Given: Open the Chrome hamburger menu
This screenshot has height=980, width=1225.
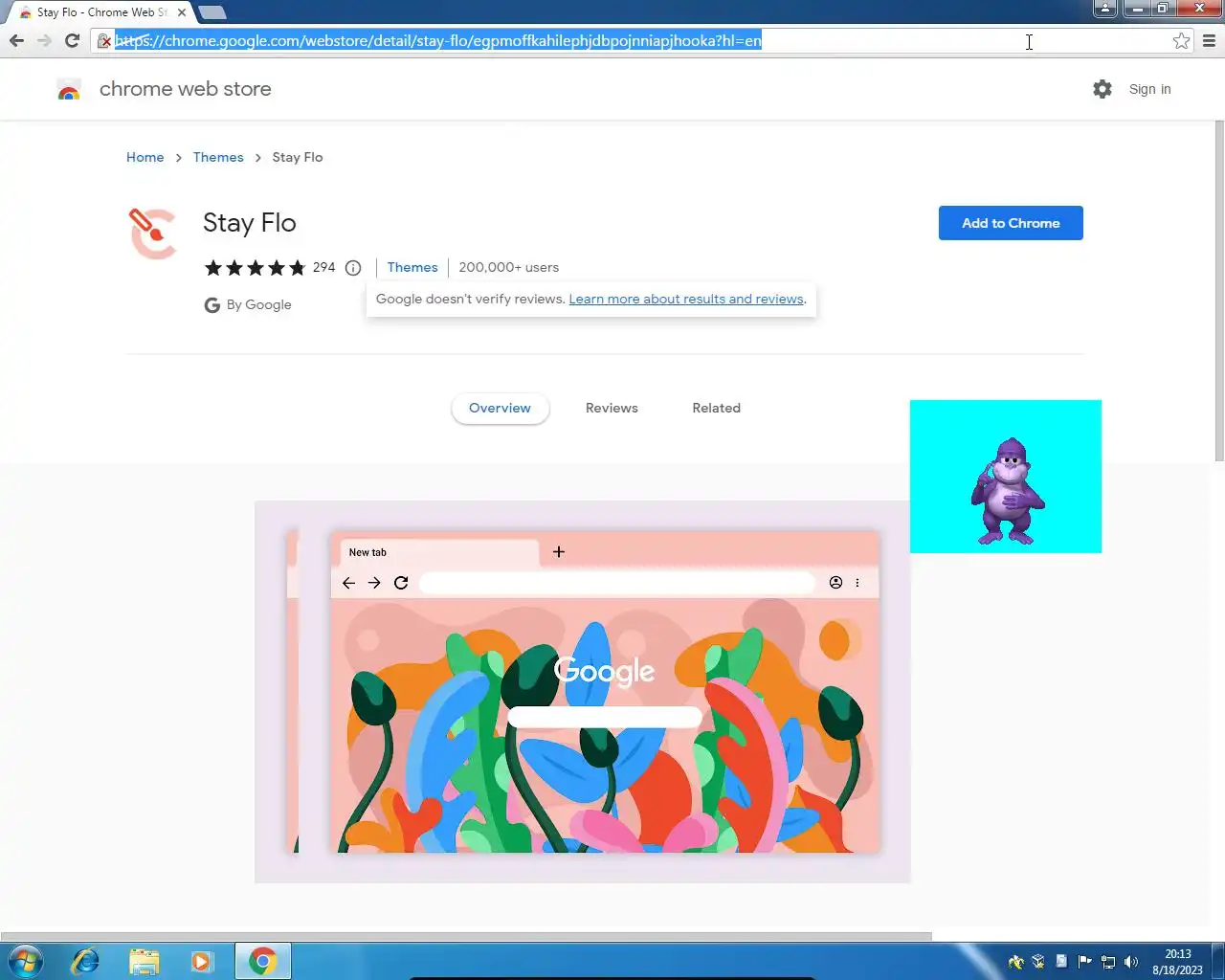Looking at the screenshot, I should (x=1209, y=40).
